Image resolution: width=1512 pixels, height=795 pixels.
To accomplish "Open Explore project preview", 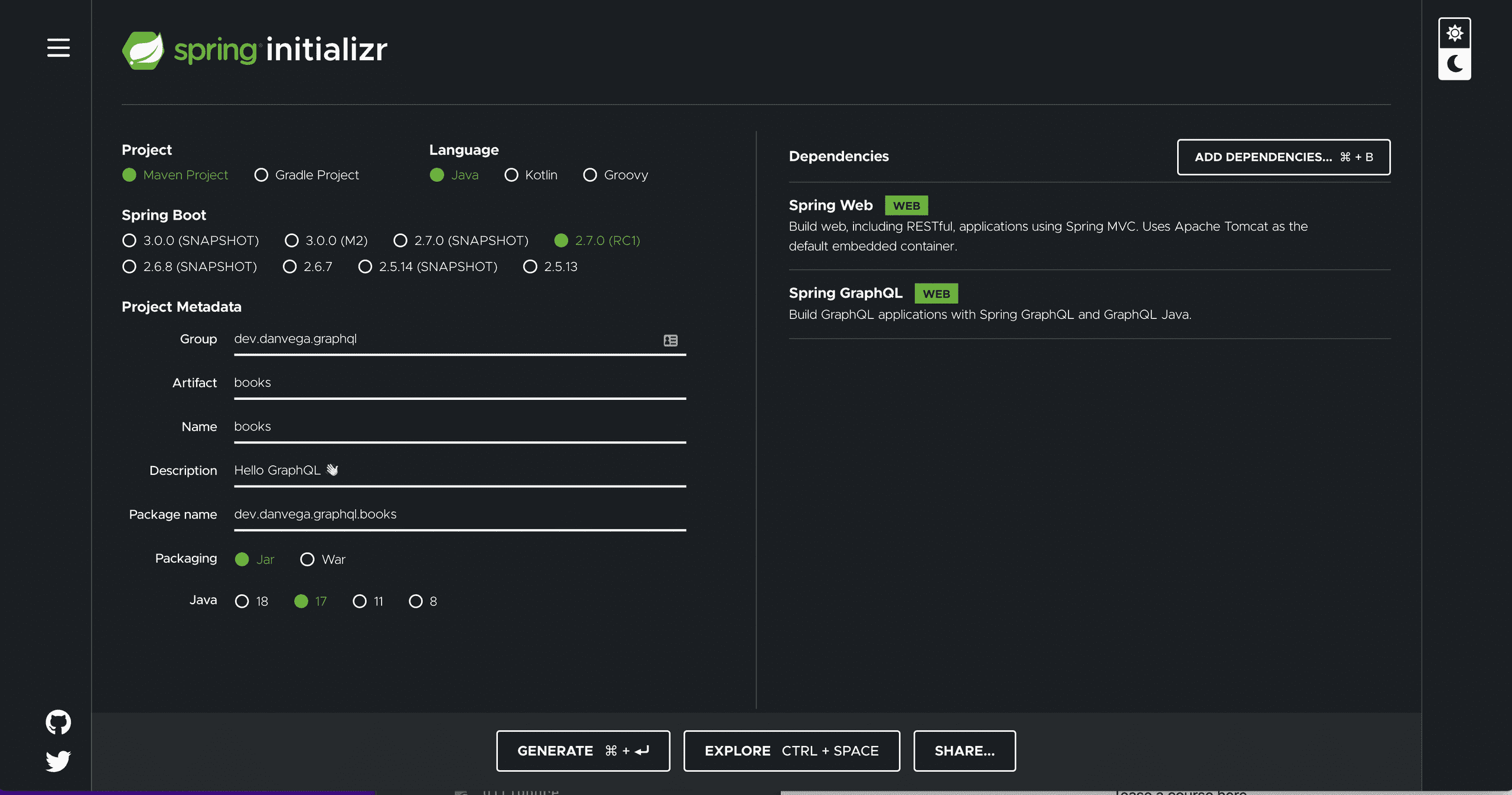I will pyautogui.click(x=791, y=751).
